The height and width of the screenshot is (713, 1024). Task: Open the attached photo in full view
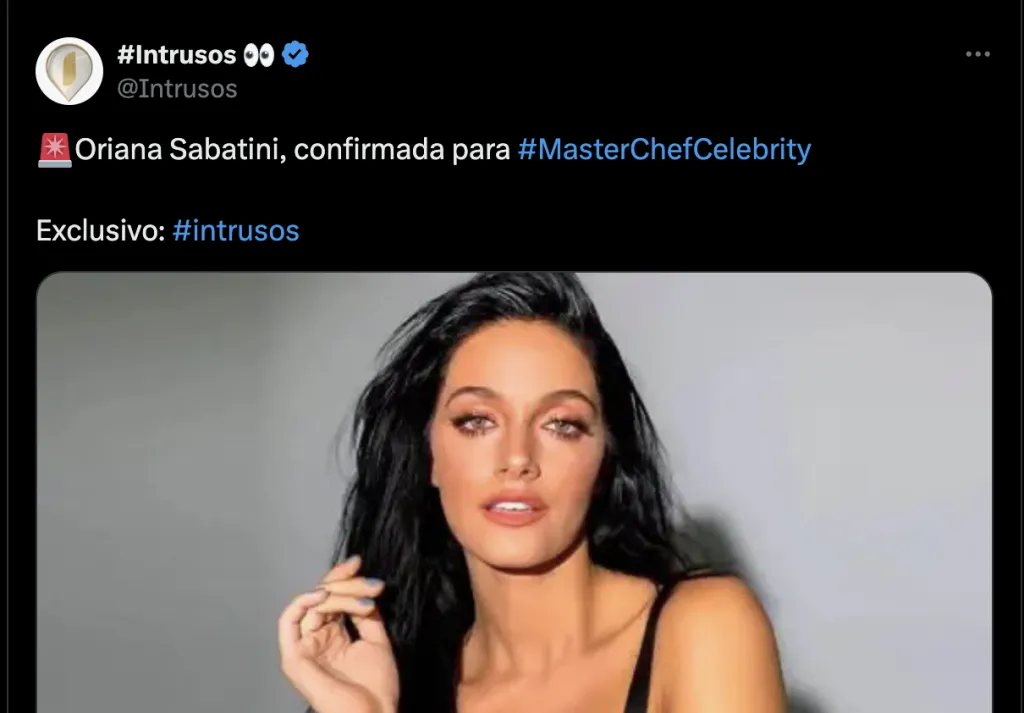pyautogui.click(x=514, y=492)
